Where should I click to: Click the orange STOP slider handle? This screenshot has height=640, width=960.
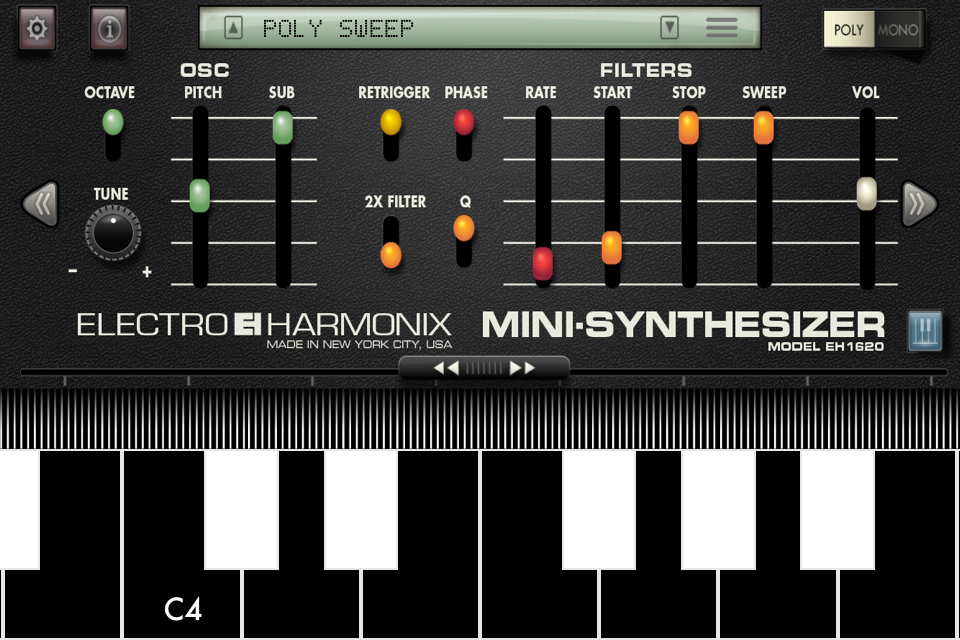tap(688, 127)
